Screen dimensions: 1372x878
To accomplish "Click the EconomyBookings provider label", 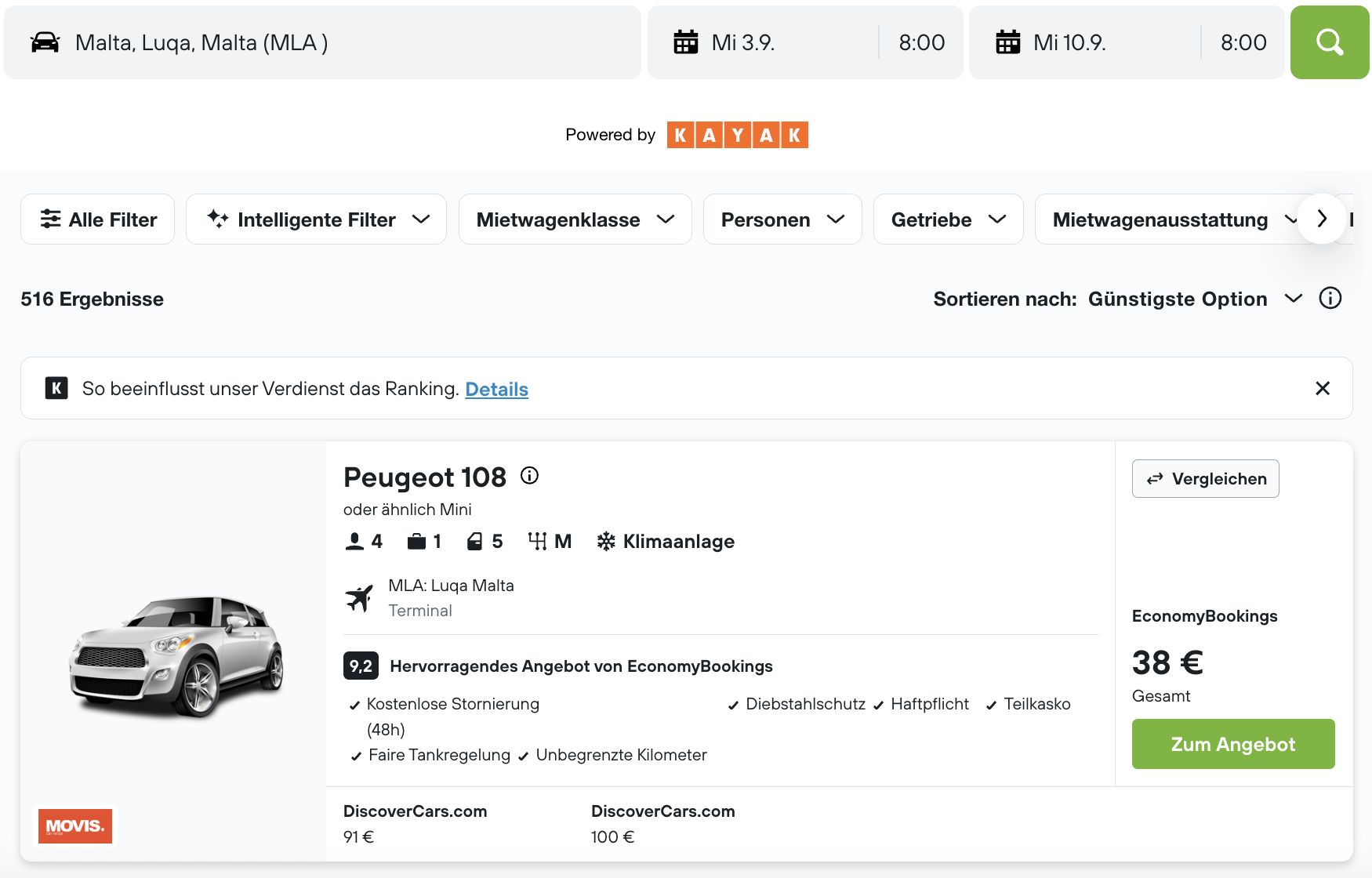I will click(x=1204, y=616).
